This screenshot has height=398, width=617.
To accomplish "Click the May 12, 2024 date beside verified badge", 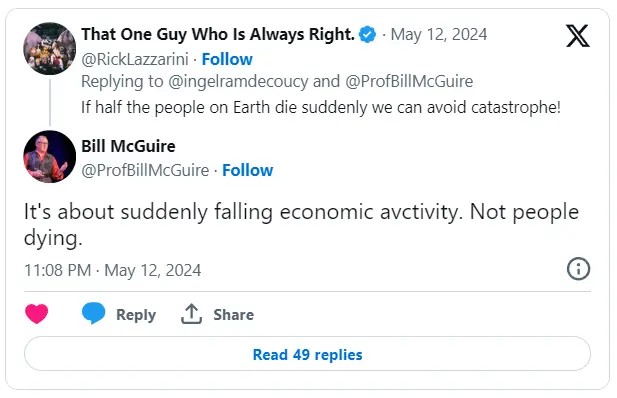I will coord(439,35).
